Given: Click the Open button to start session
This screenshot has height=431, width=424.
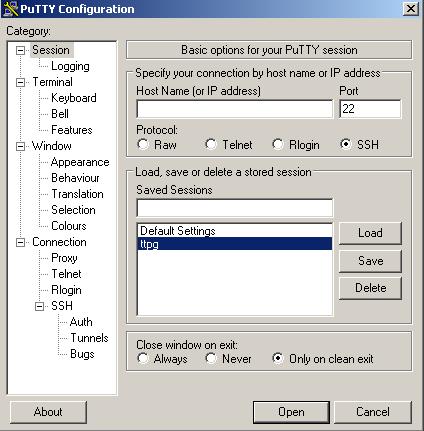Looking at the screenshot, I should [291, 412].
